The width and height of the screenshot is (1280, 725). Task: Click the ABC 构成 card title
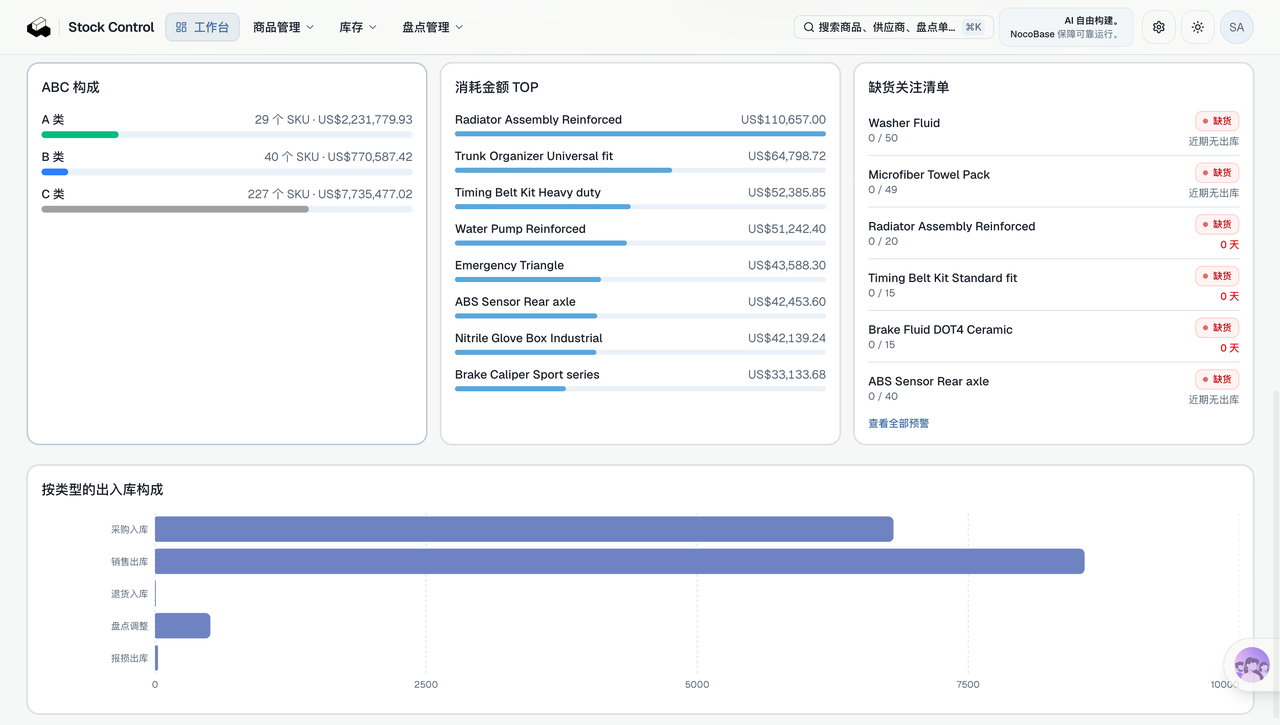coord(70,87)
